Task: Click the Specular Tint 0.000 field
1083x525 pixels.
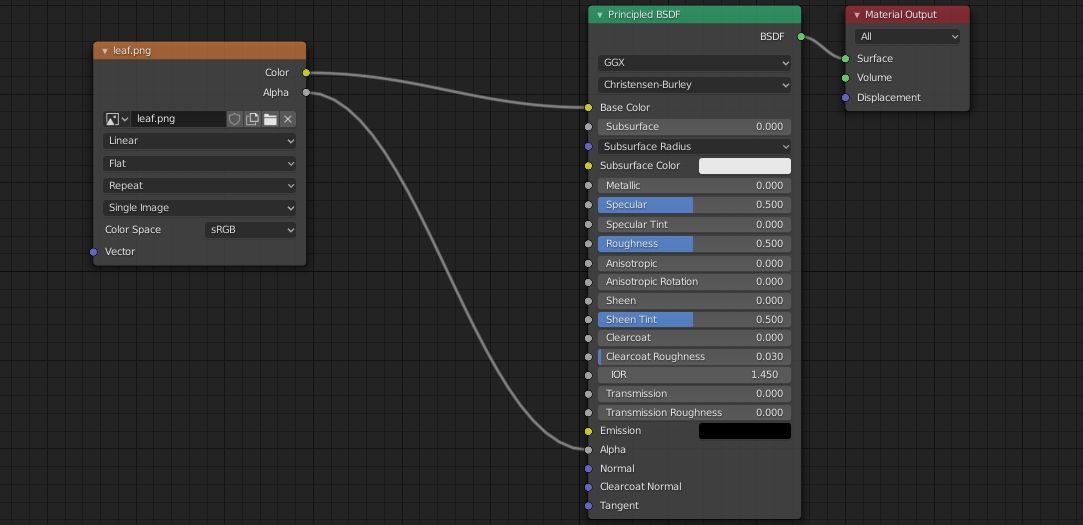Action: tap(694, 225)
